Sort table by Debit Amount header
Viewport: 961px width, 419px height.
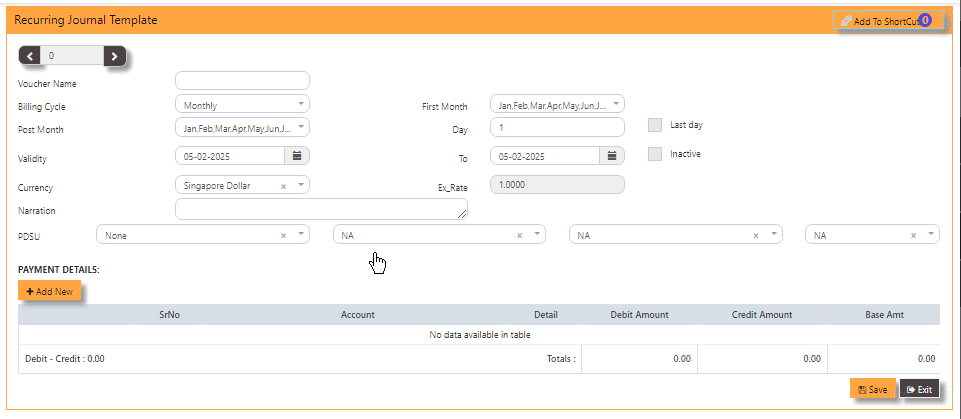click(639, 315)
